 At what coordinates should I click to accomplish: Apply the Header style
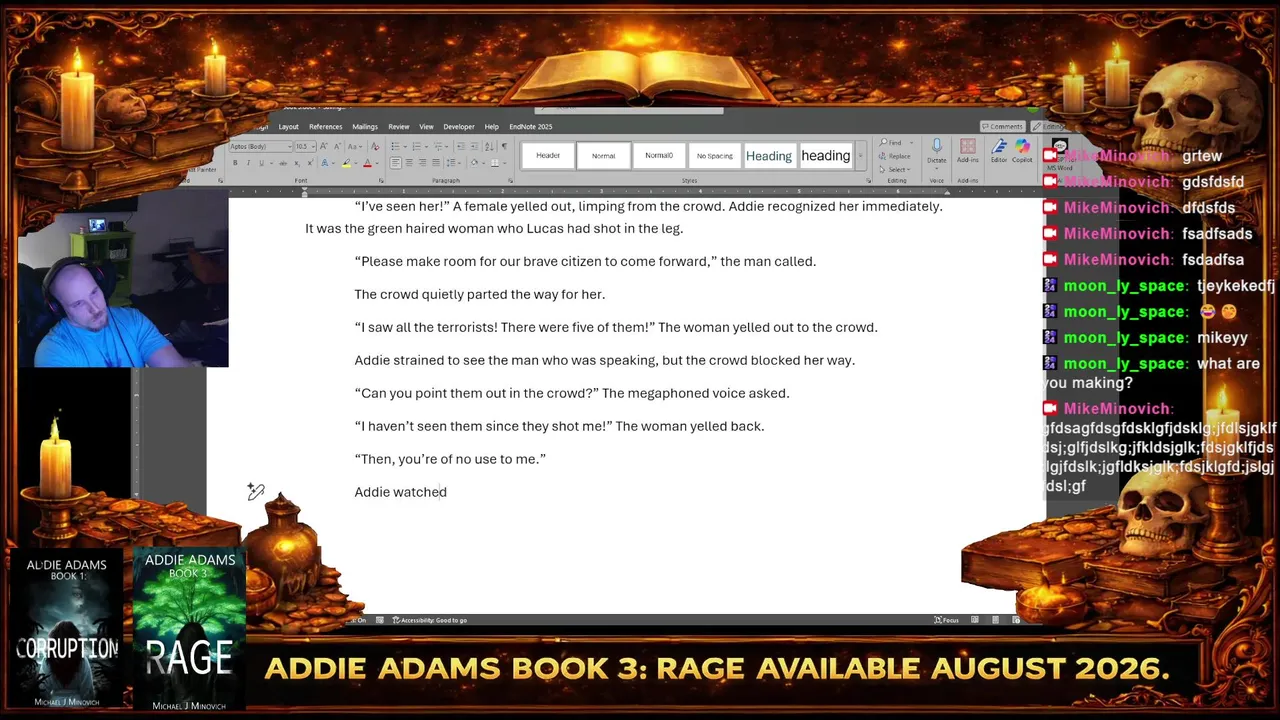547,155
